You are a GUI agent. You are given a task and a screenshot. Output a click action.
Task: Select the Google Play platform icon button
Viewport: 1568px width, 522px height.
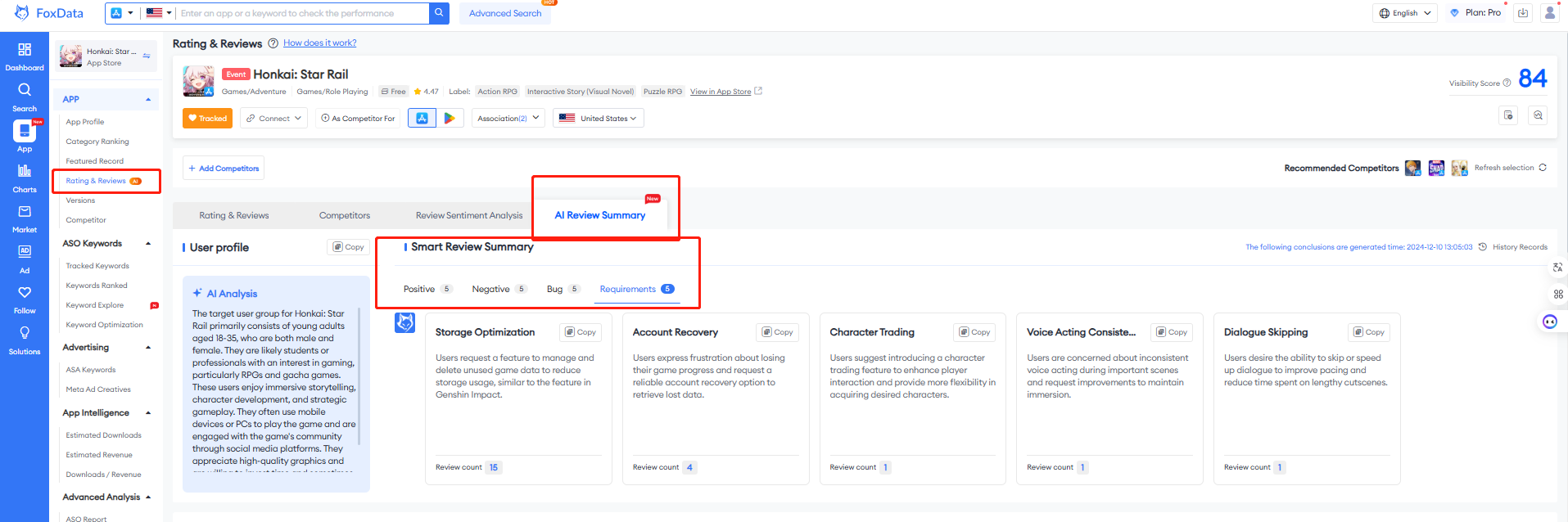tap(450, 119)
